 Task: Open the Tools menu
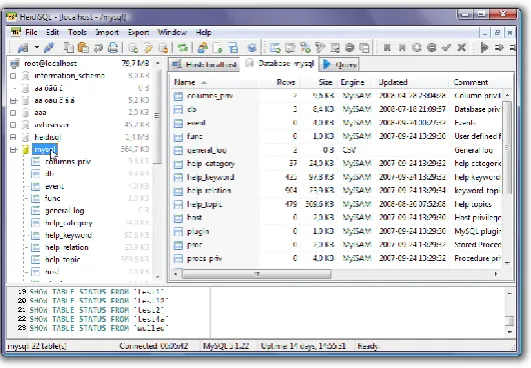(x=77, y=32)
